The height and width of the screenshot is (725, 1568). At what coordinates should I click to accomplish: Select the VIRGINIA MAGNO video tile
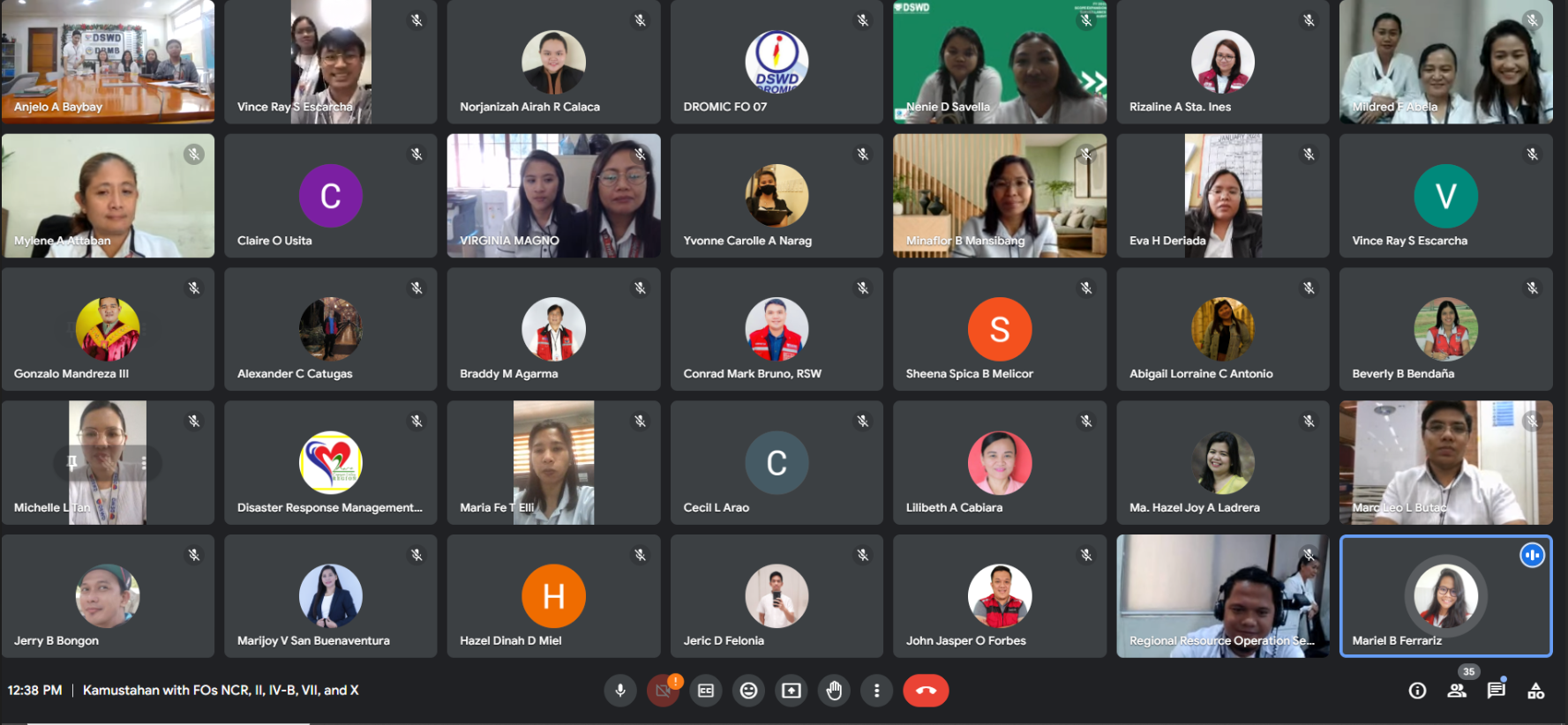coord(553,196)
